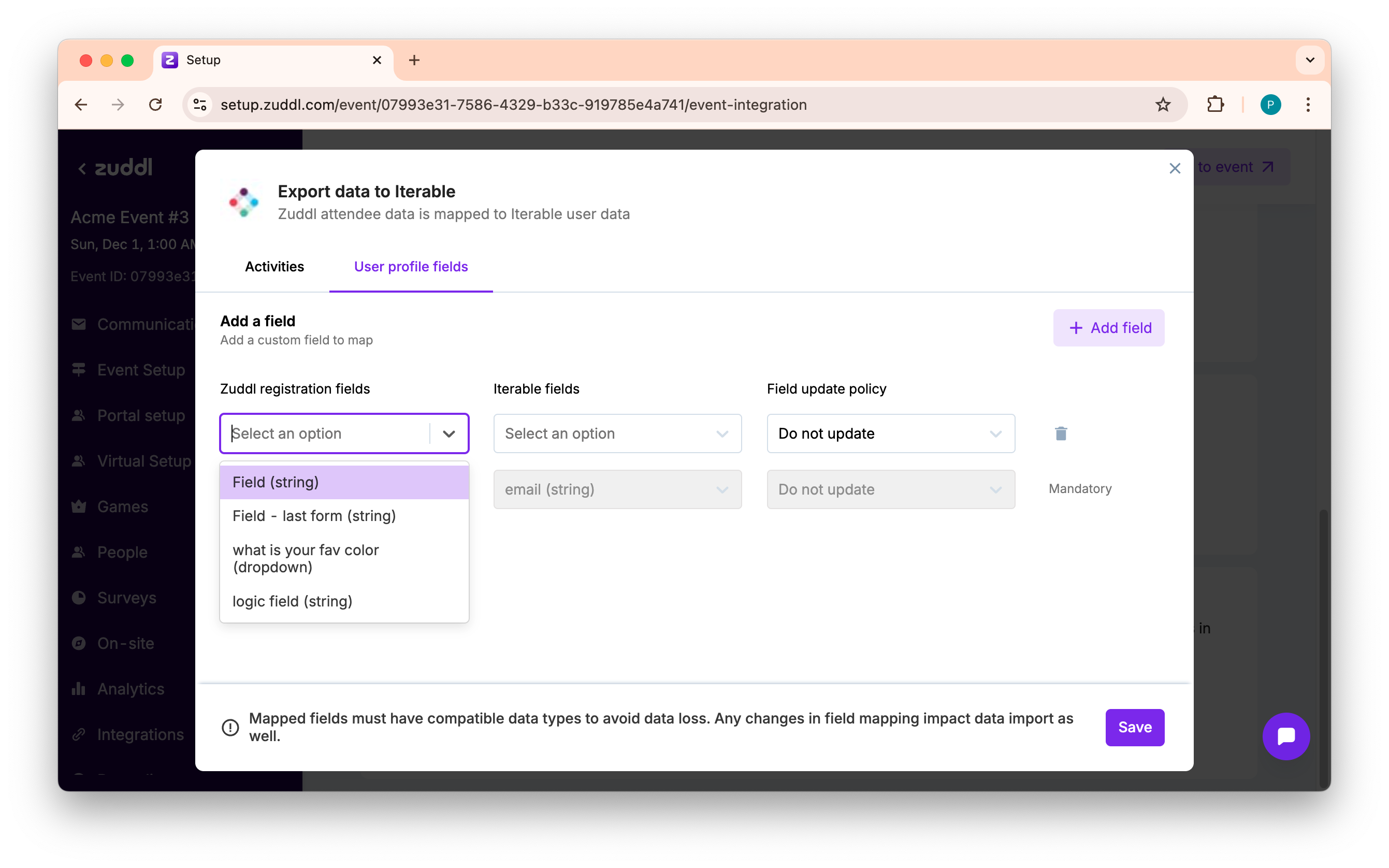Image resolution: width=1389 pixels, height=868 pixels.
Task: Close the Export data to Iterable dialog
Action: tap(1175, 168)
